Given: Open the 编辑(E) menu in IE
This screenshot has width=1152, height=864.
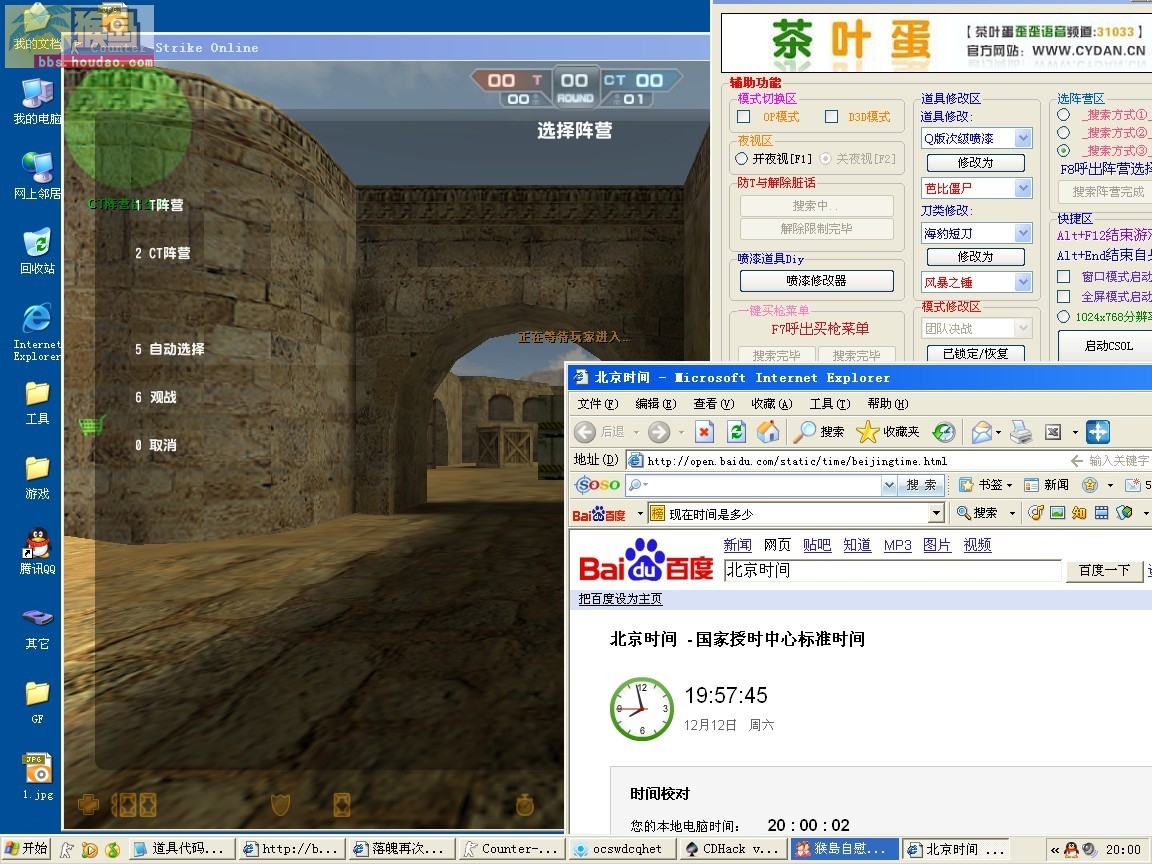Looking at the screenshot, I should coord(655,403).
